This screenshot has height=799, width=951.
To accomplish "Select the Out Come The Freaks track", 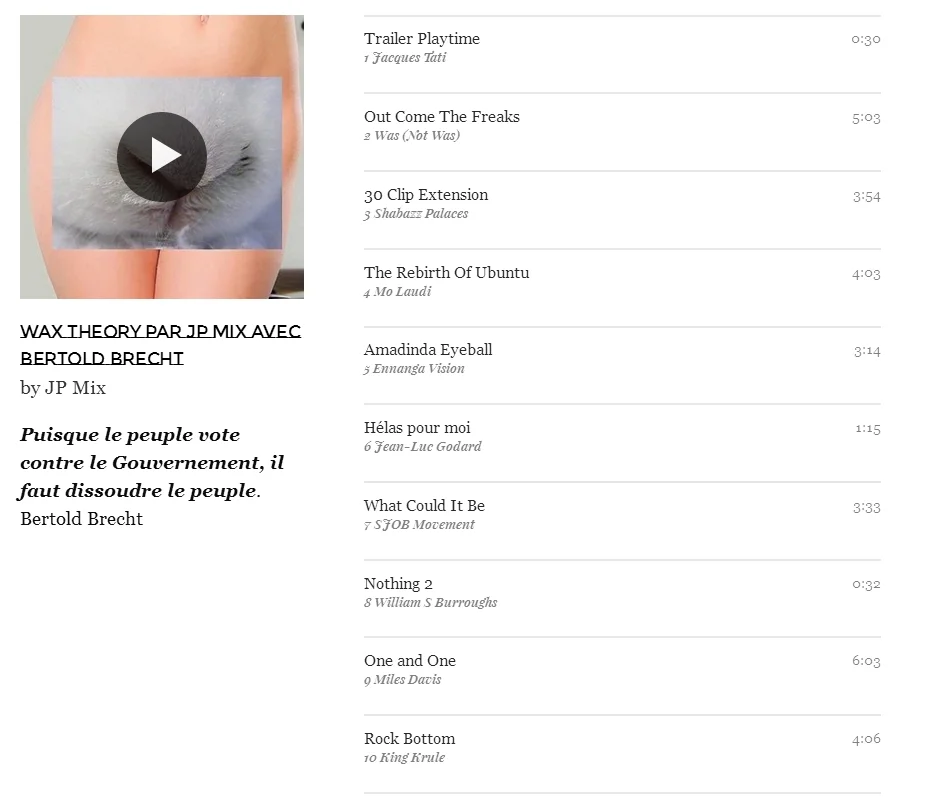I will [622, 132].
